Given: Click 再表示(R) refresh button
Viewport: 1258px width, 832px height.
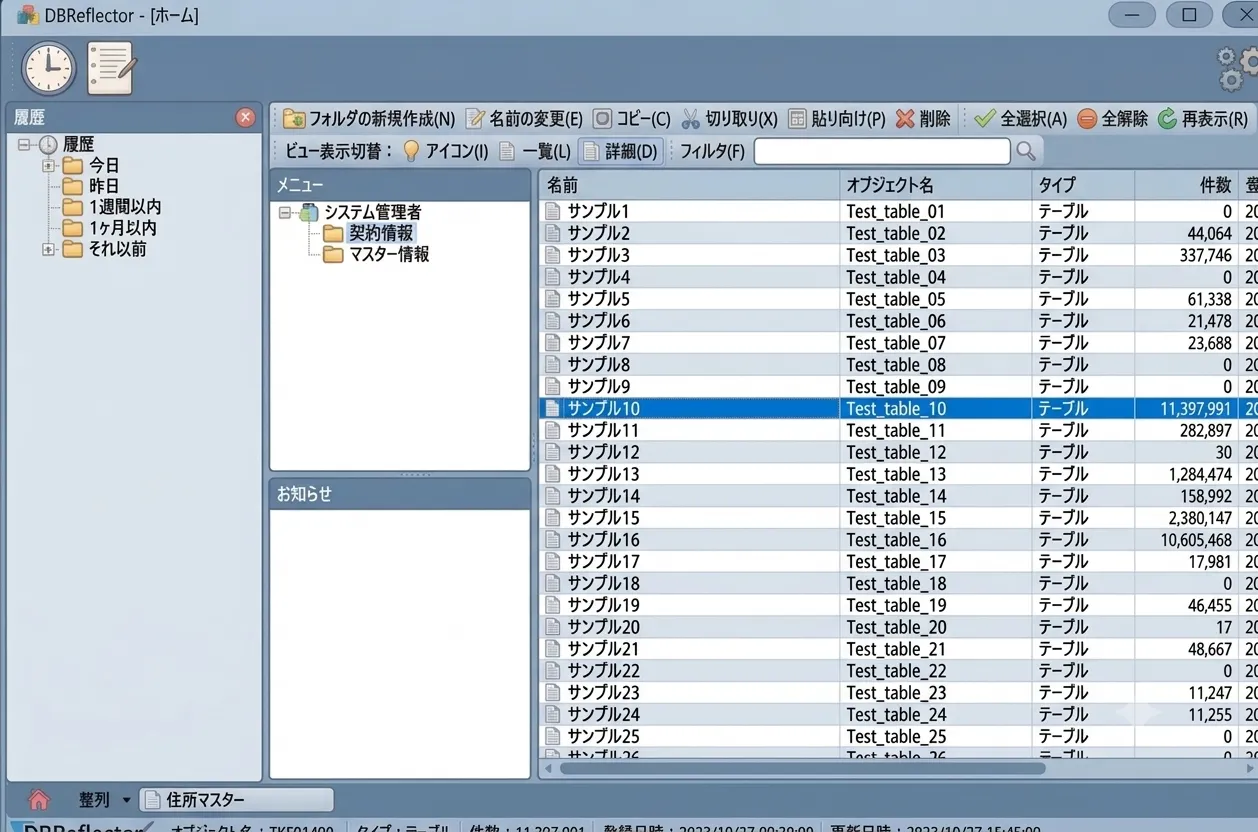Looking at the screenshot, I should [1203, 118].
